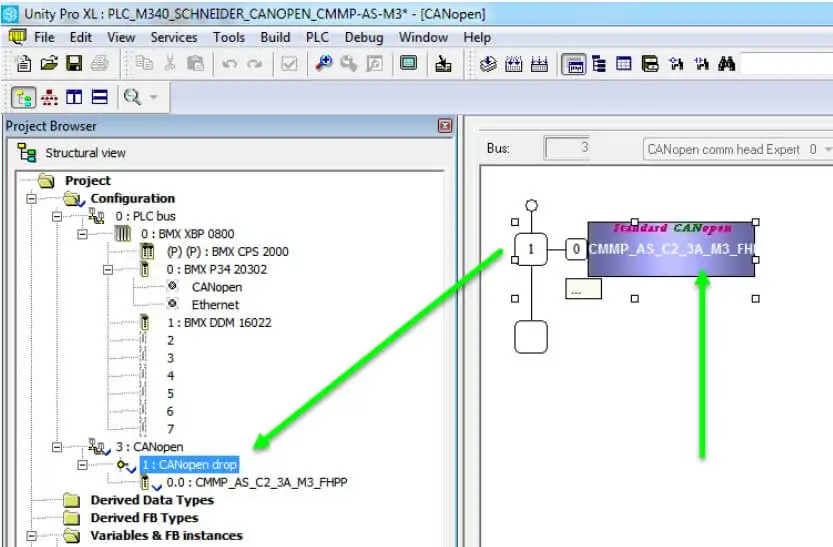Open the Debug menu
Screen dimensions: 833x547
(x=364, y=38)
